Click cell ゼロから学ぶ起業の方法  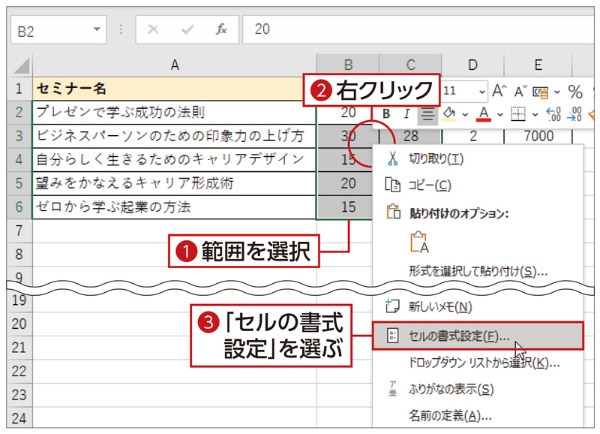click(174, 207)
